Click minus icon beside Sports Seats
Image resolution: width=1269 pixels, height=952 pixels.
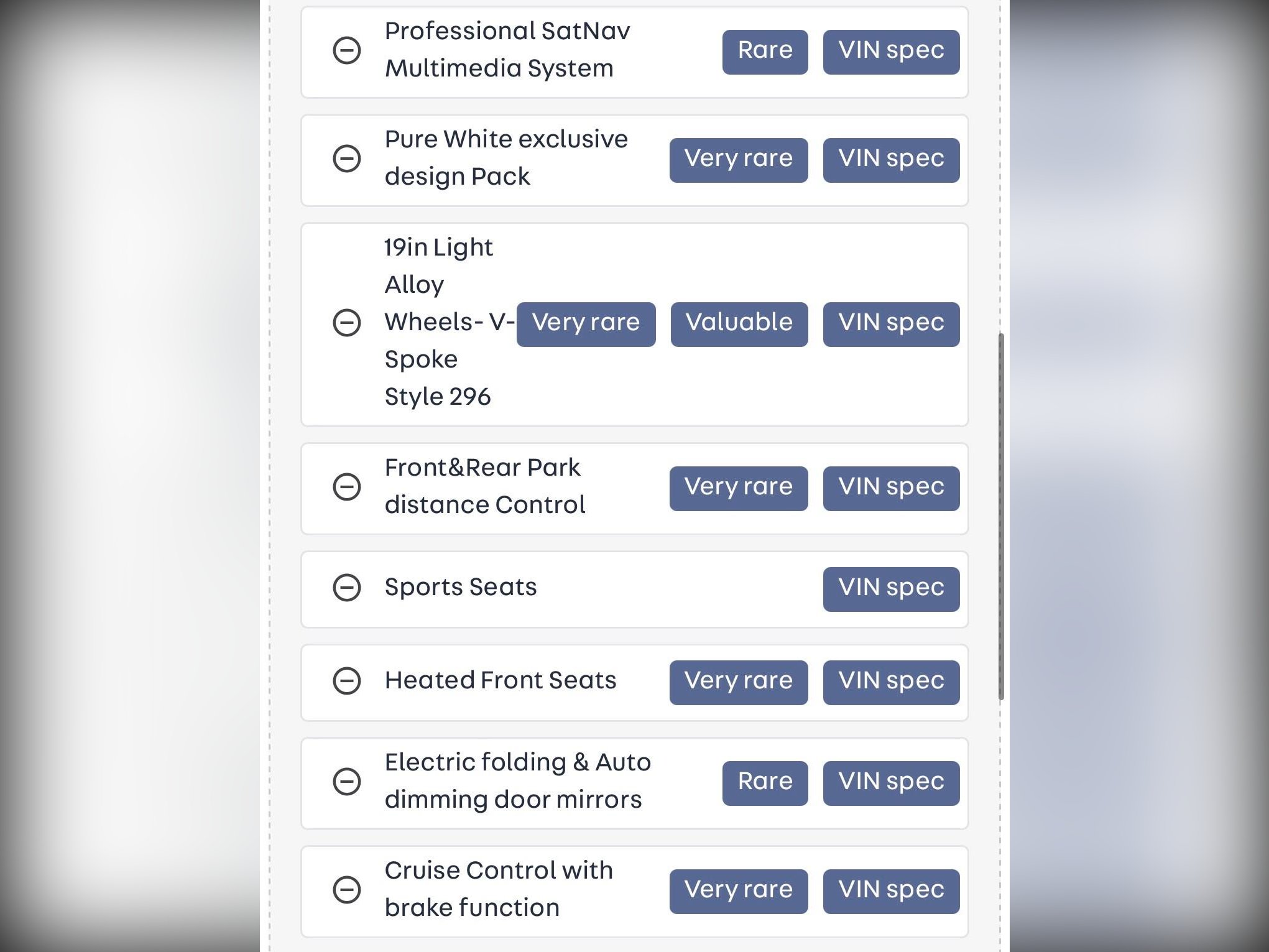click(347, 588)
